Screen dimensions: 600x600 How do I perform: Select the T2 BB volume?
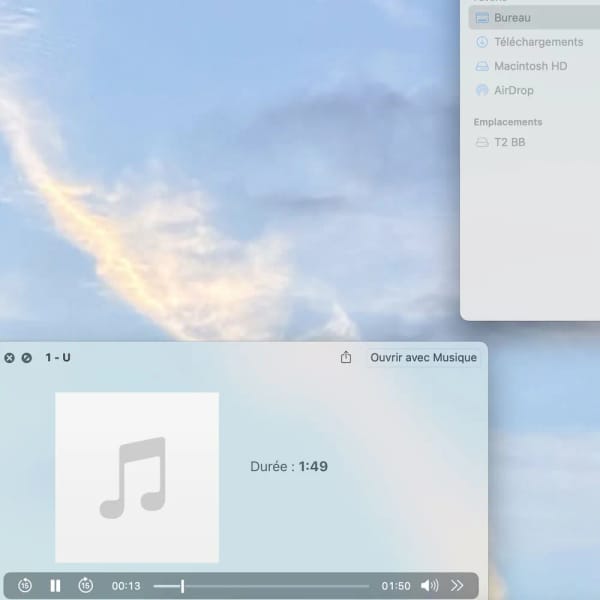coord(534,142)
